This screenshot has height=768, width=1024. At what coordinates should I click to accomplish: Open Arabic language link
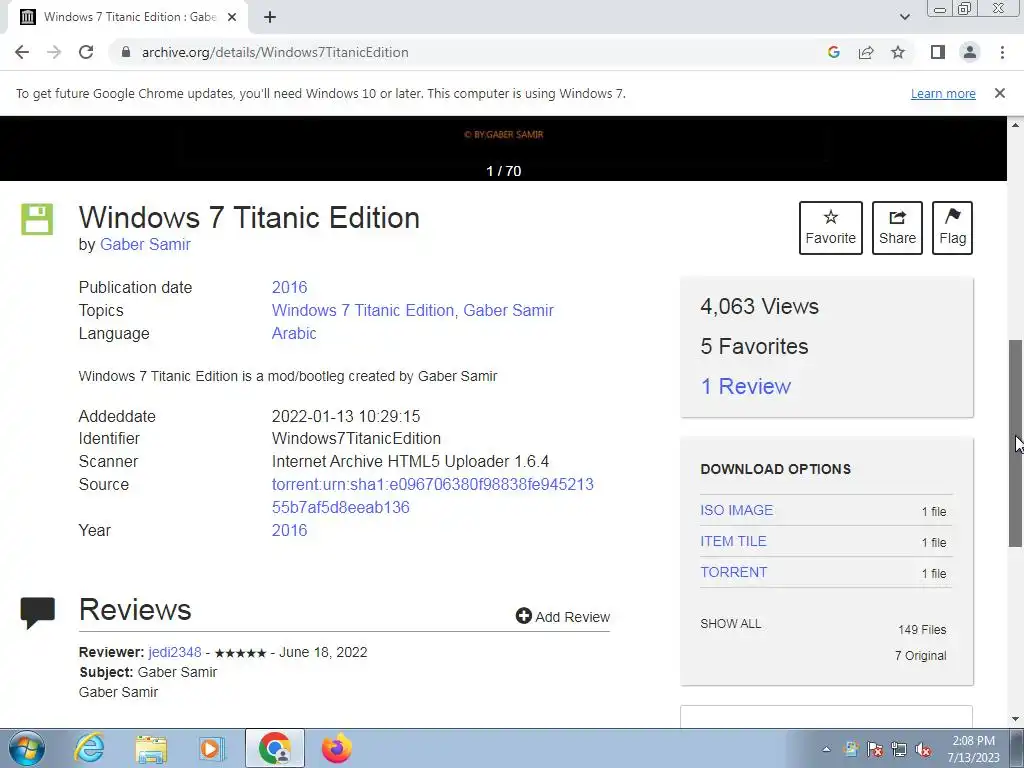(294, 333)
